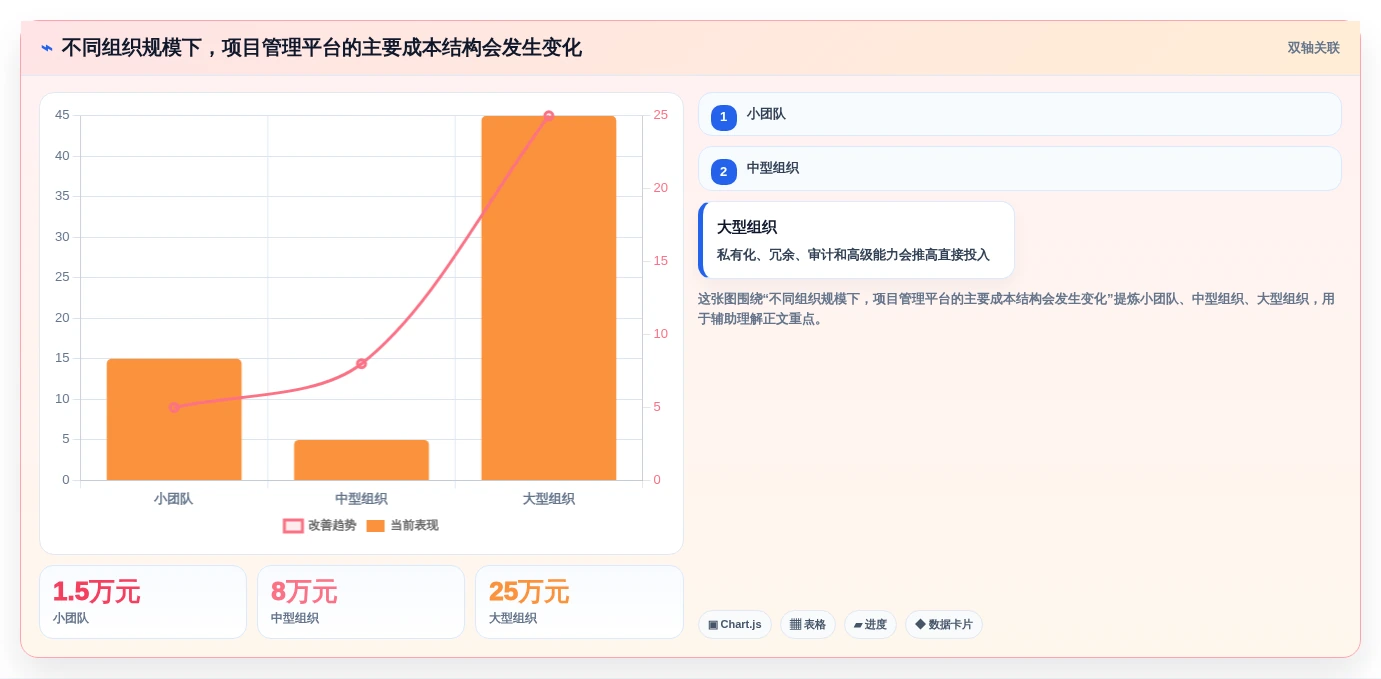Screen dimensions: 1381x679
Task: Click the orange 当前表现 legend swatch
Action: [x=375, y=526]
